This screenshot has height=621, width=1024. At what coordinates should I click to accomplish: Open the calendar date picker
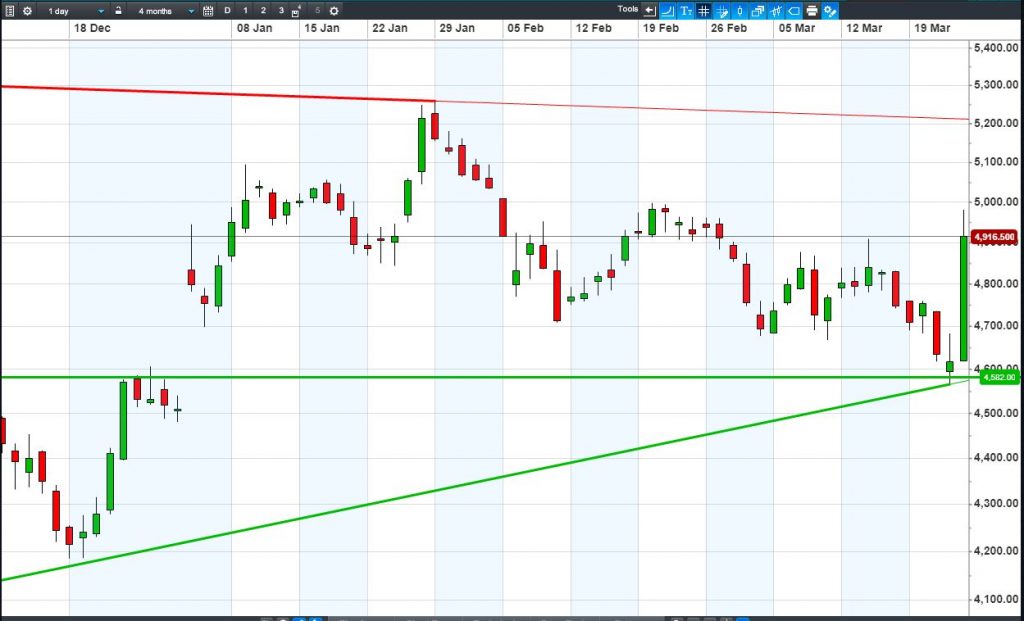208,11
